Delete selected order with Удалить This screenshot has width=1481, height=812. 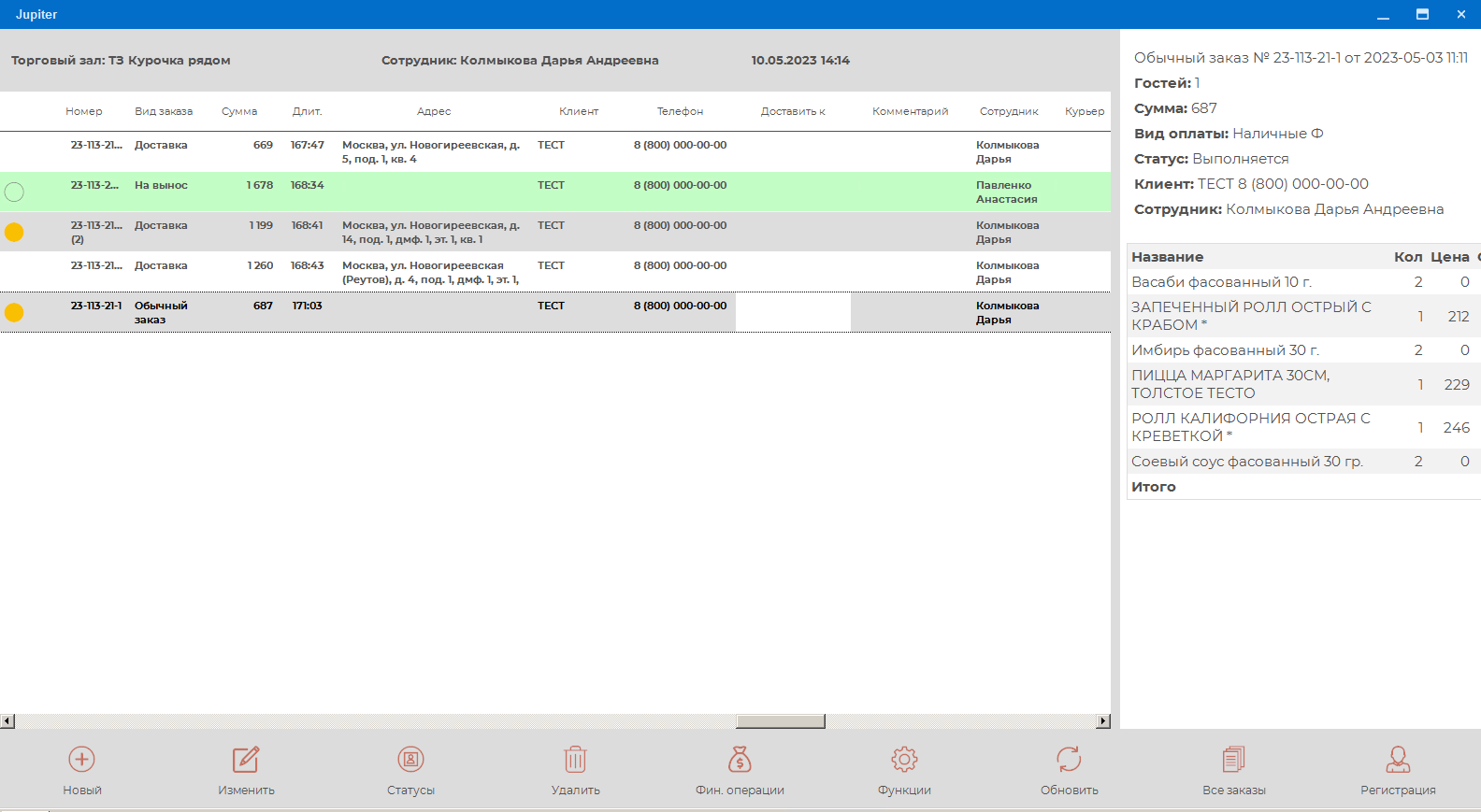(x=575, y=771)
